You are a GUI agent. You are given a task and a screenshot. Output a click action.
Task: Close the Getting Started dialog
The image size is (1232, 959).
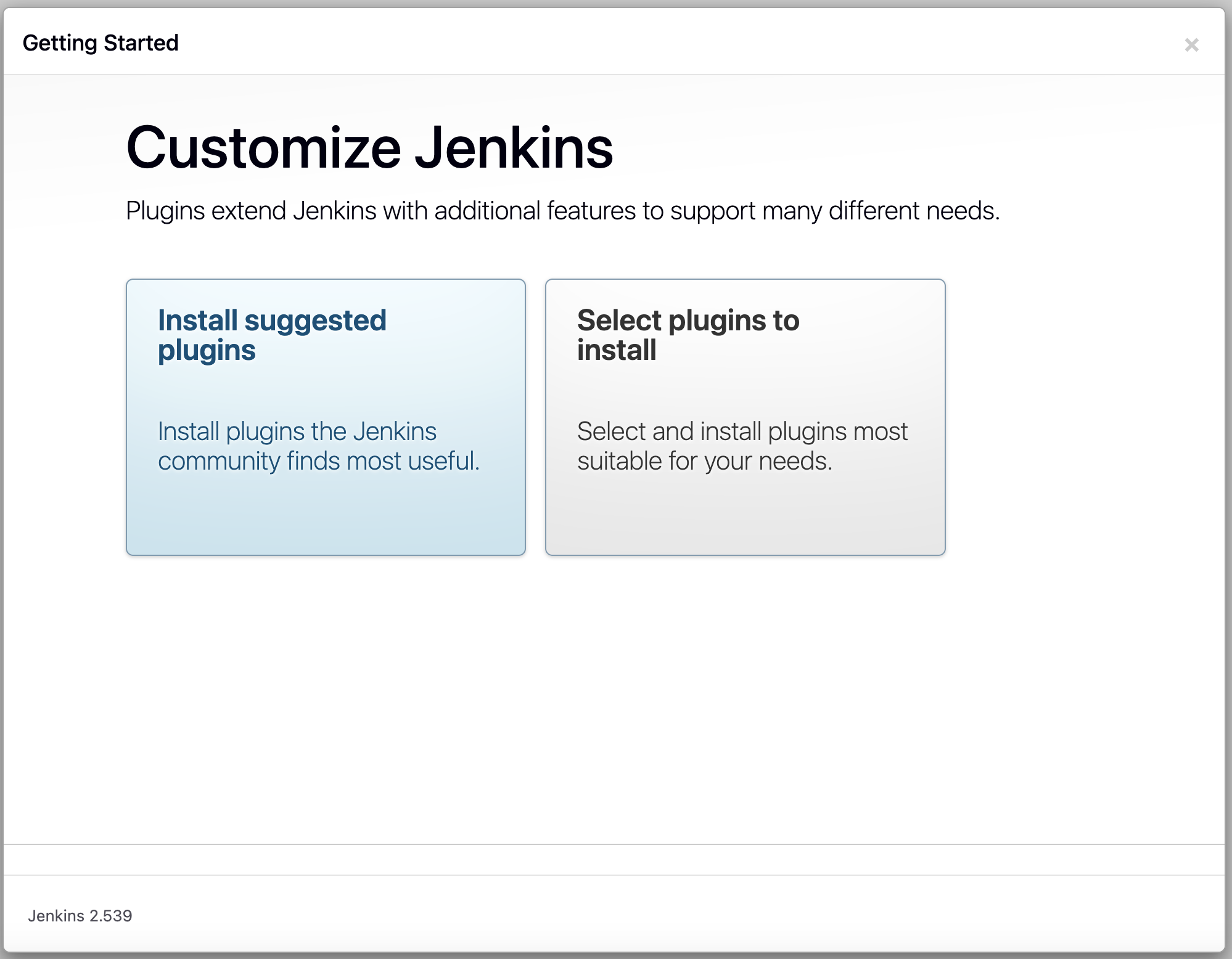[1191, 45]
